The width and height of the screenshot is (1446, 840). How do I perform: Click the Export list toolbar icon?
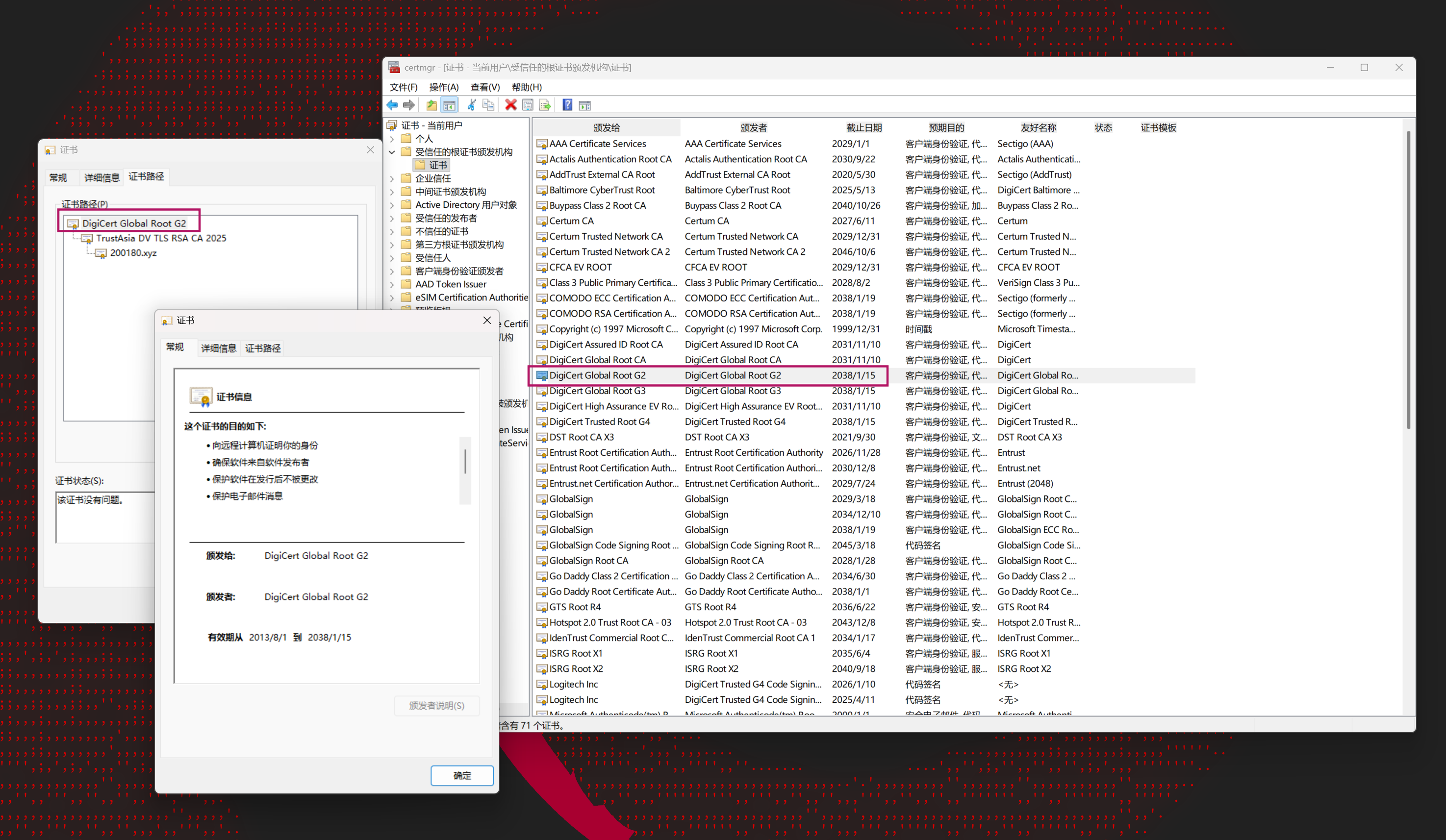point(545,105)
